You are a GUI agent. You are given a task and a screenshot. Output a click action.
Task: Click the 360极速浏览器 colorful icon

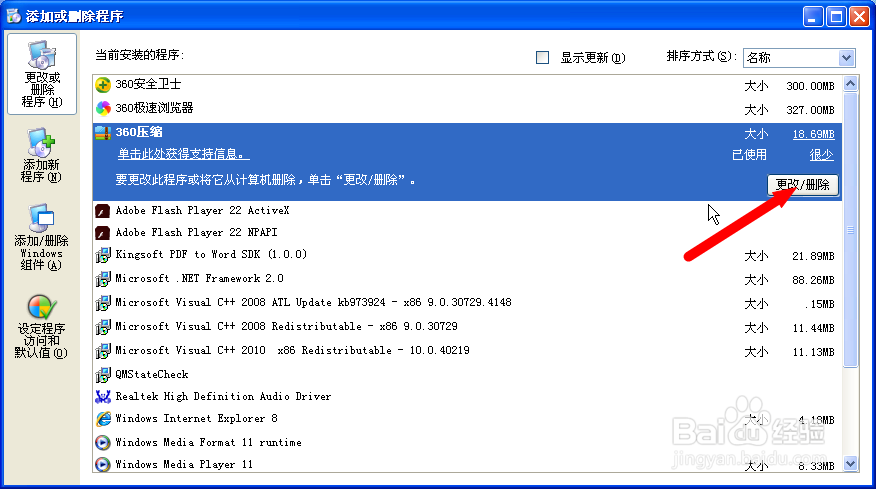click(103, 108)
